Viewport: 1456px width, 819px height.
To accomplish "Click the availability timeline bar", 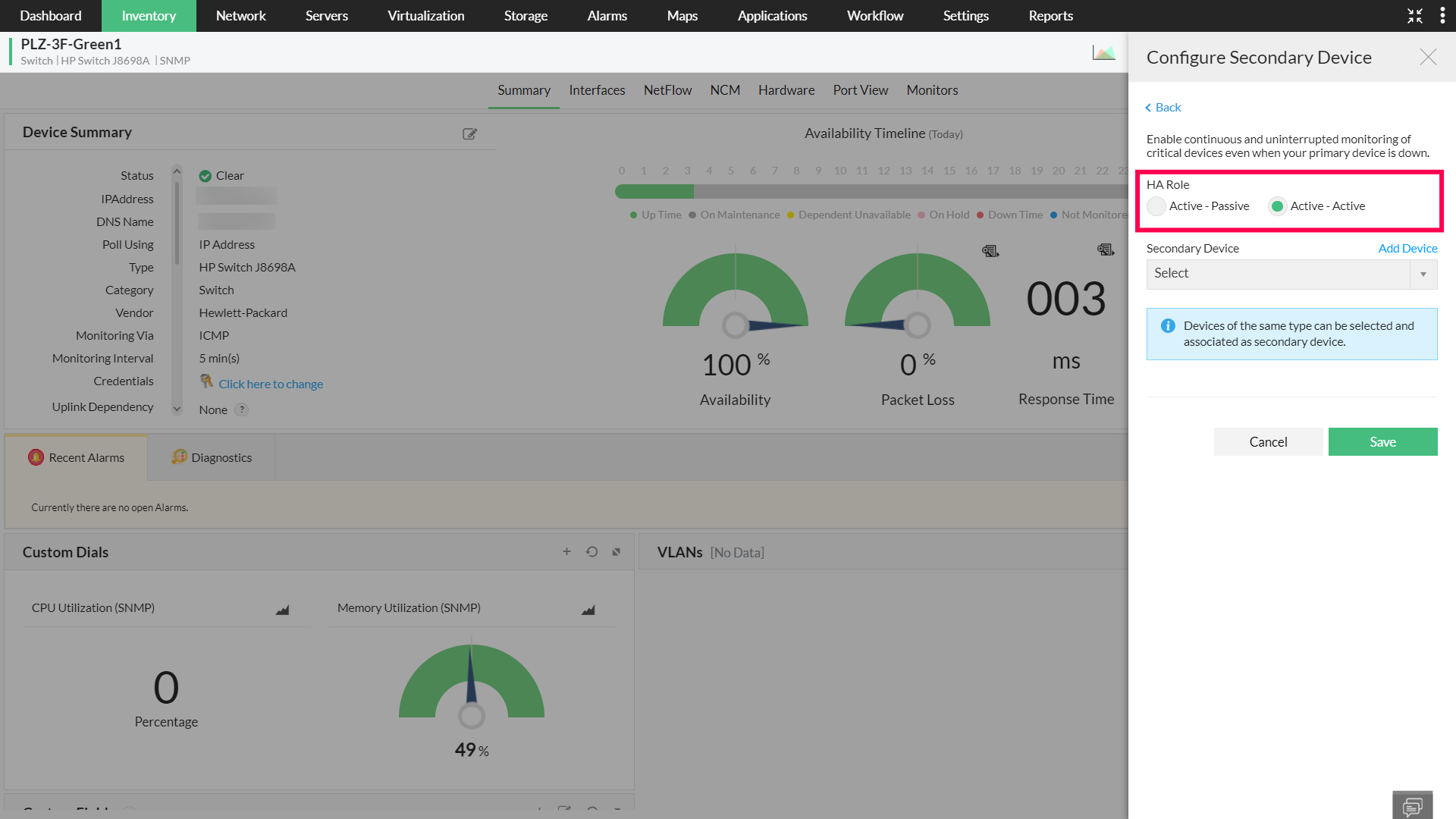I will [872, 192].
